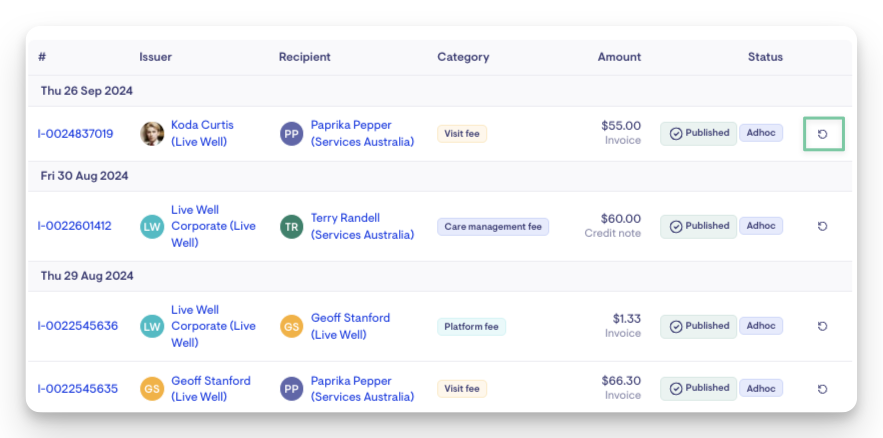Click the Published status badge for I-0024837019
This screenshot has width=883, height=438.
(x=698, y=133)
